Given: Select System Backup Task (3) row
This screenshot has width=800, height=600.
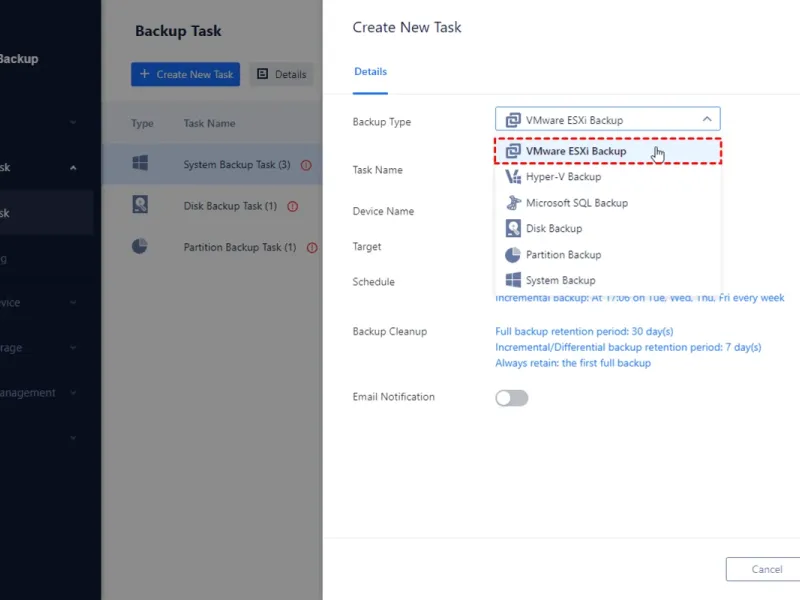Looking at the screenshot, I should pyautogui.click(x=212, y=164).
